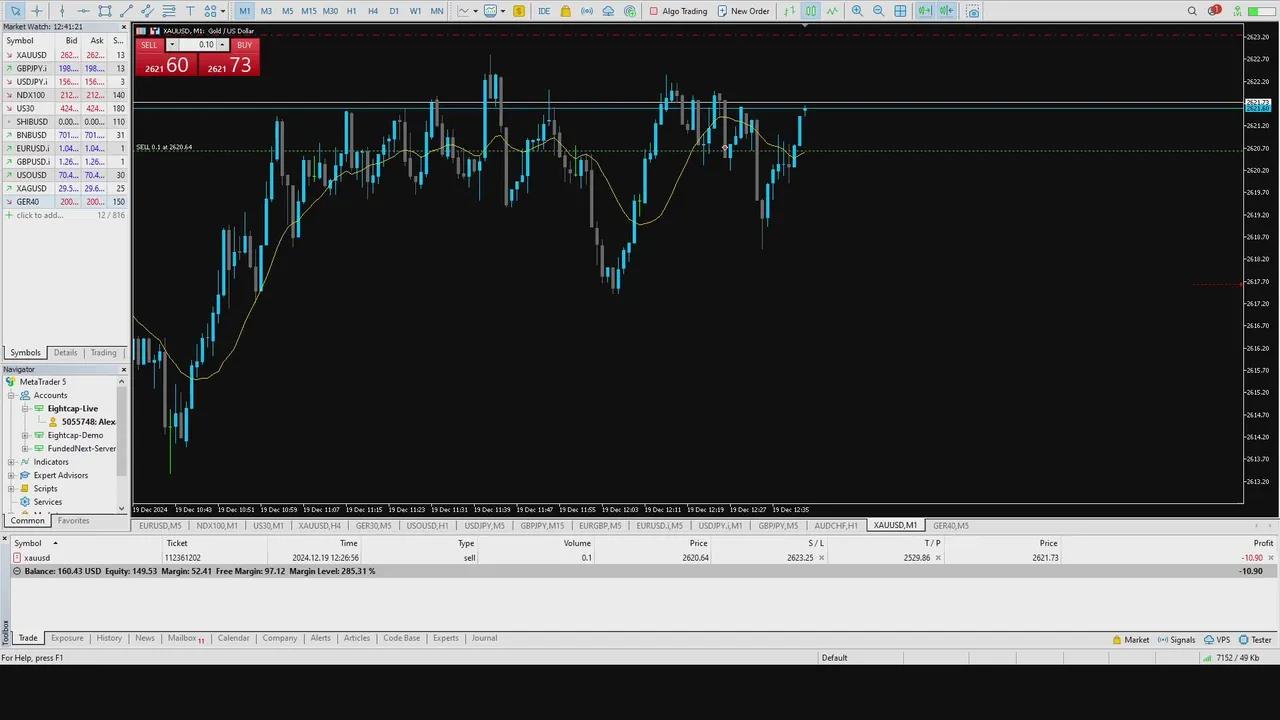Zoom in on the chart

tap(857, 11)
